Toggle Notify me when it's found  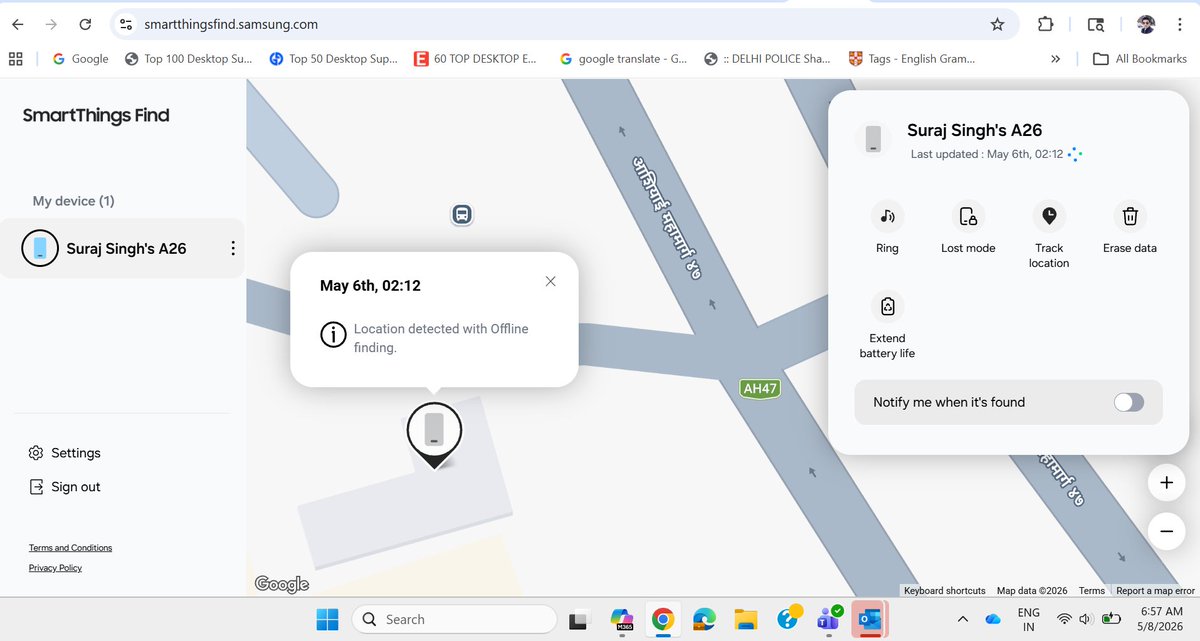pyautogui.click(x=1129, y=402)
